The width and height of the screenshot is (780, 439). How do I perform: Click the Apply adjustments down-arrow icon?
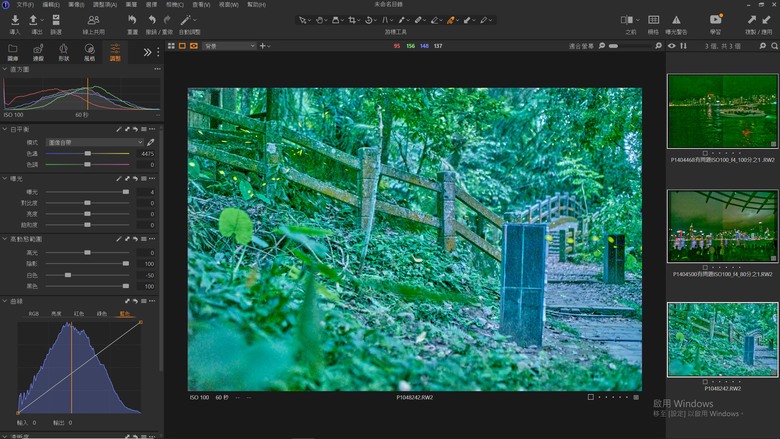point(766,20)
